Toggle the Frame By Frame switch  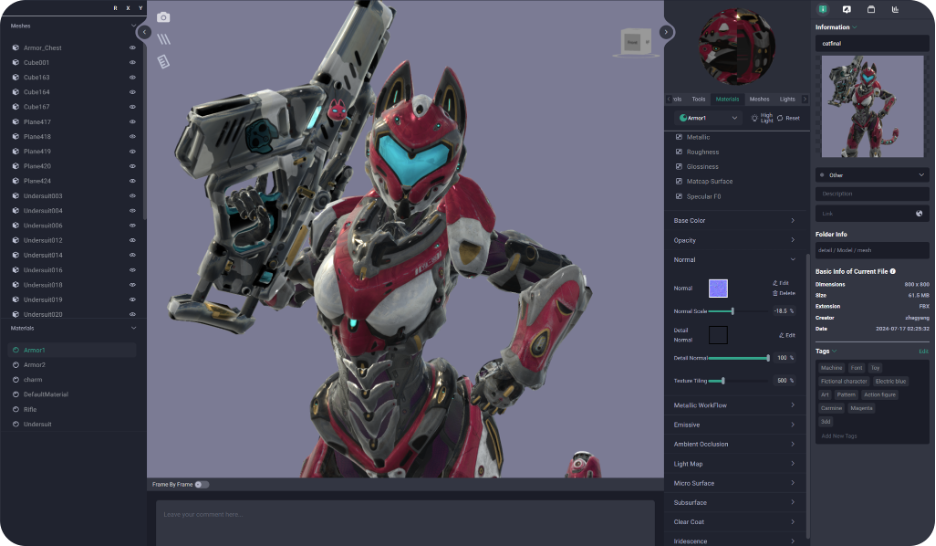point(201,484)
